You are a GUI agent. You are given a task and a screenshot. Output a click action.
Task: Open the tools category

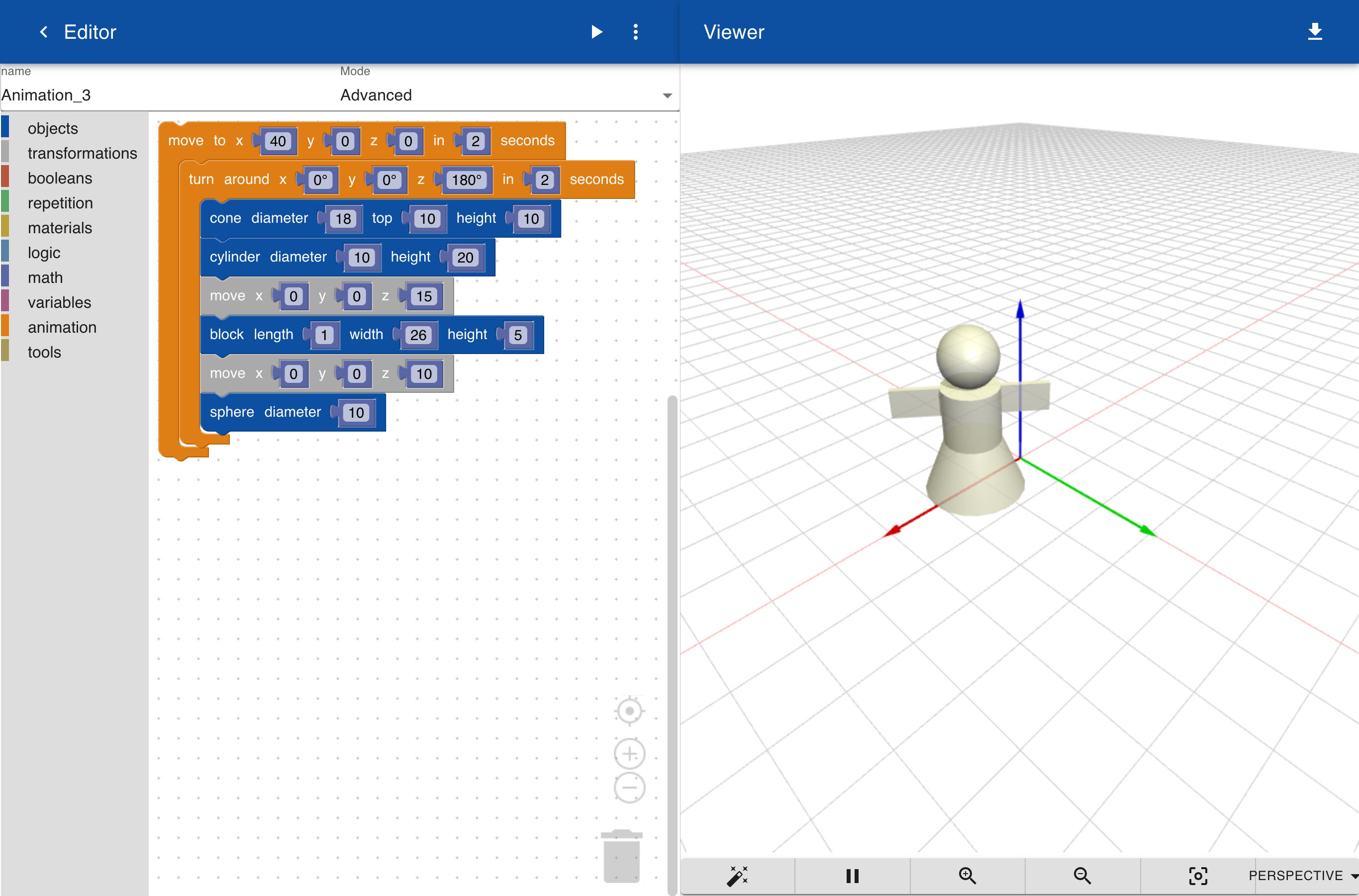pyautogui.click(x=44, y=352)
